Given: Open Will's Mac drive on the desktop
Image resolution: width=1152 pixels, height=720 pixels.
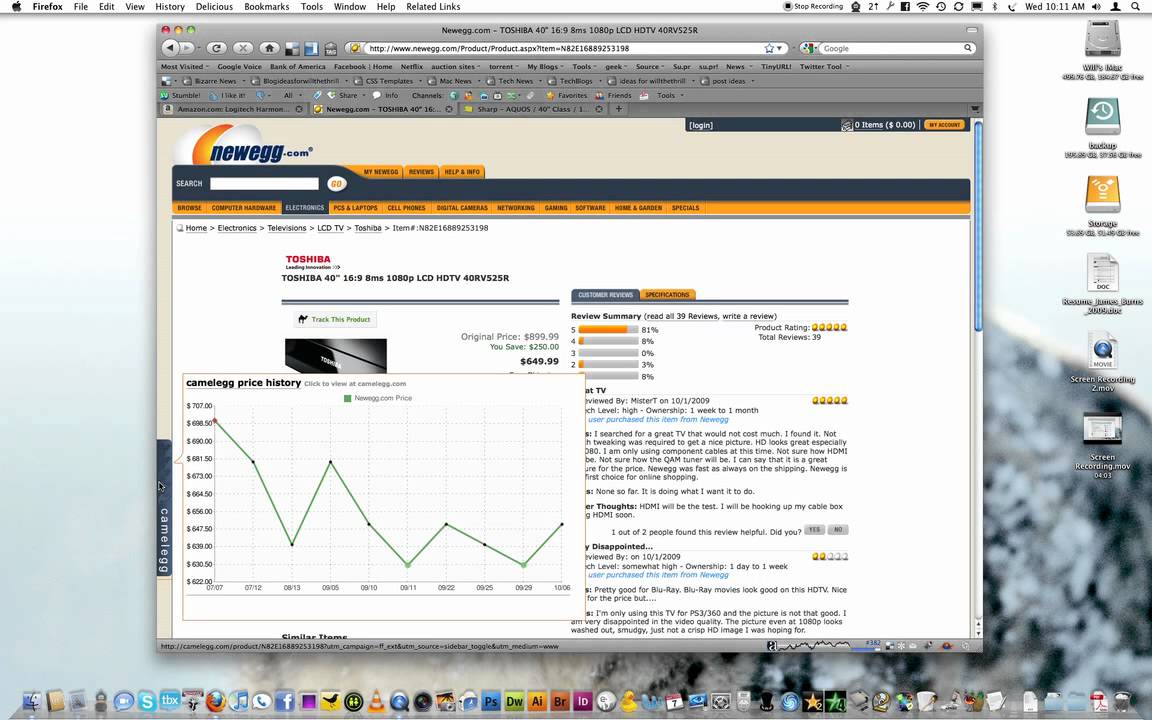Looking at the screenshot, I should click(1102, 38).
